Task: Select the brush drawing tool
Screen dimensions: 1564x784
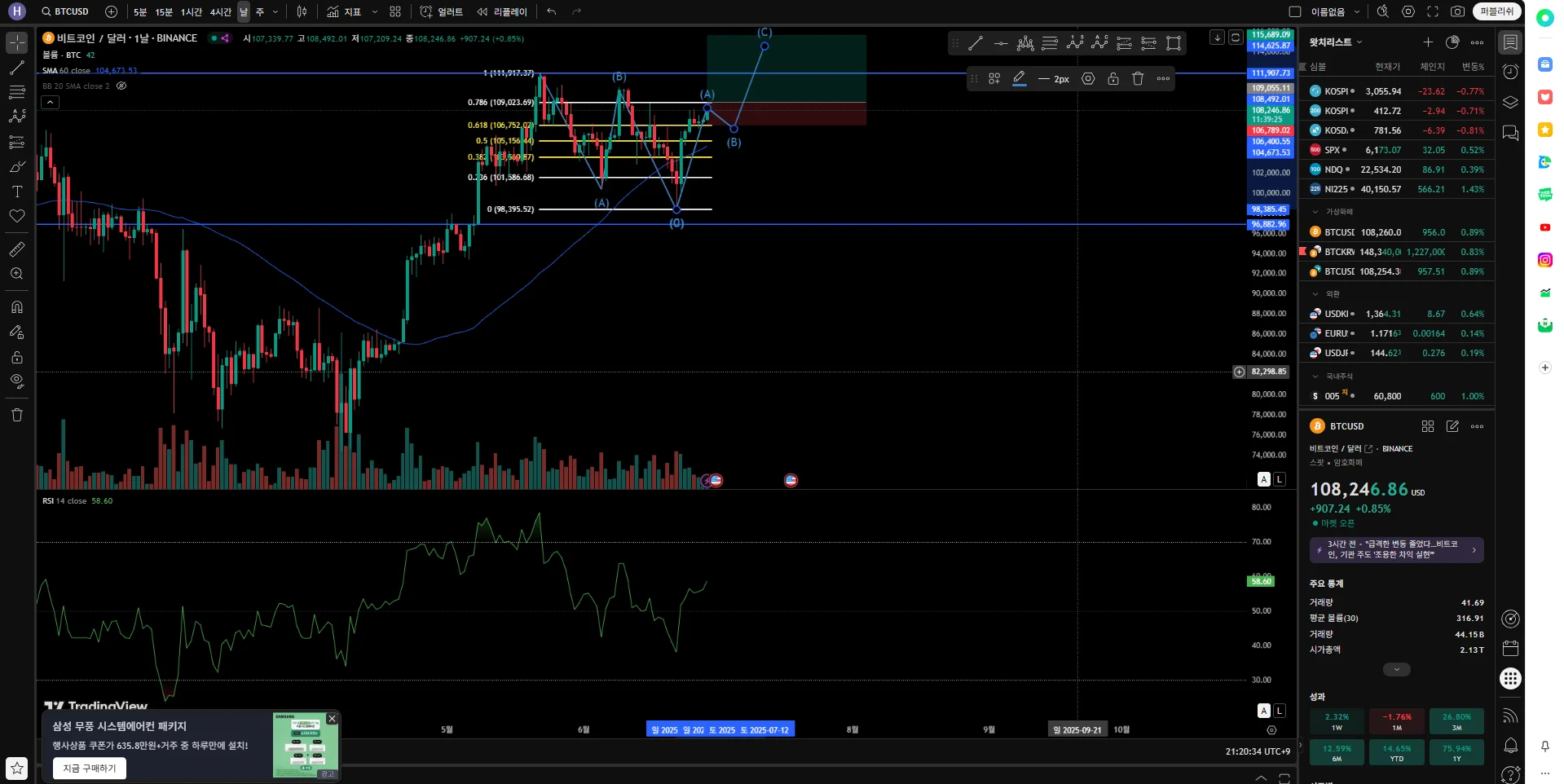Action: [17, 167]
